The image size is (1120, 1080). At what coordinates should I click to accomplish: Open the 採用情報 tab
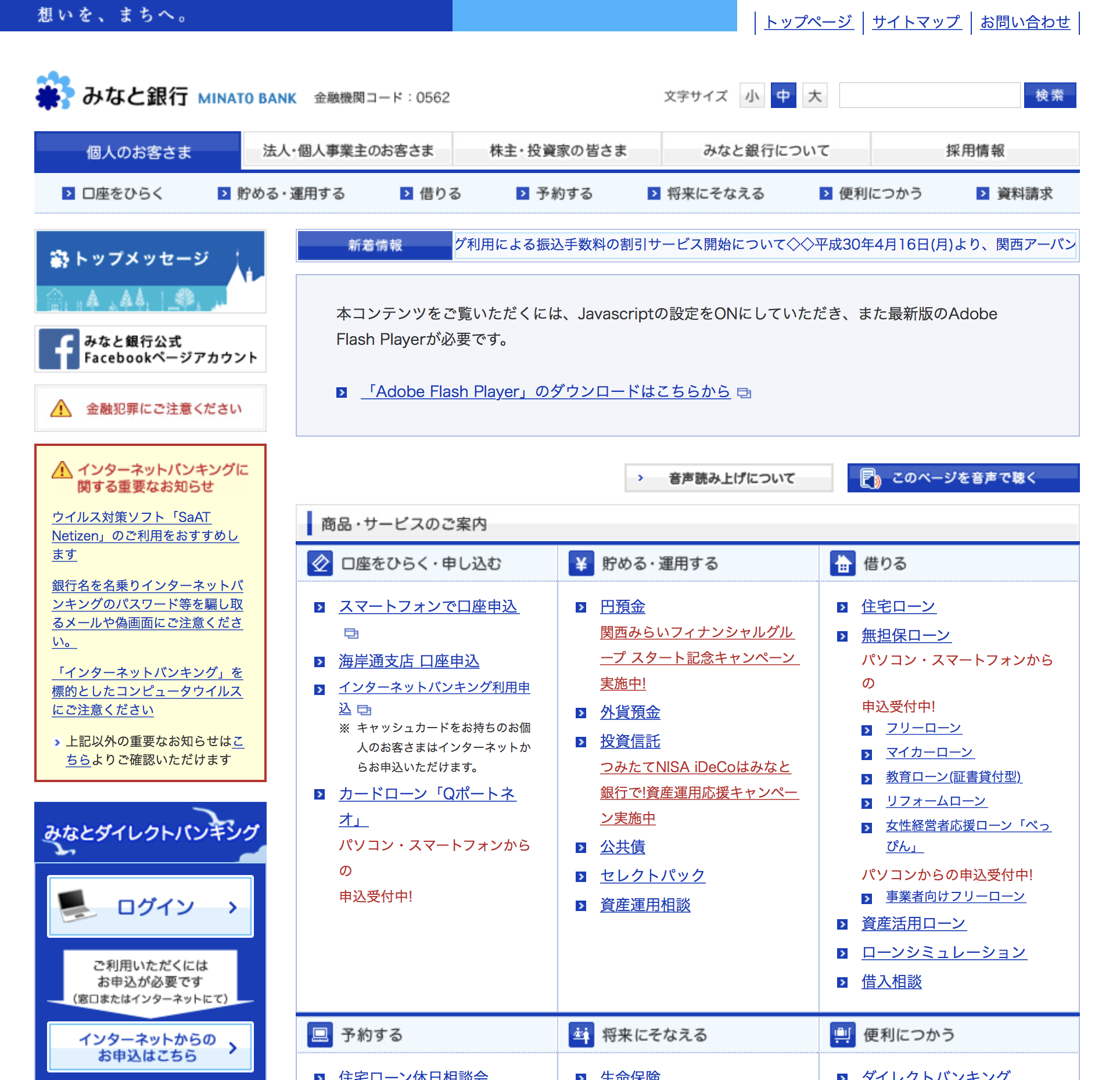975,150
